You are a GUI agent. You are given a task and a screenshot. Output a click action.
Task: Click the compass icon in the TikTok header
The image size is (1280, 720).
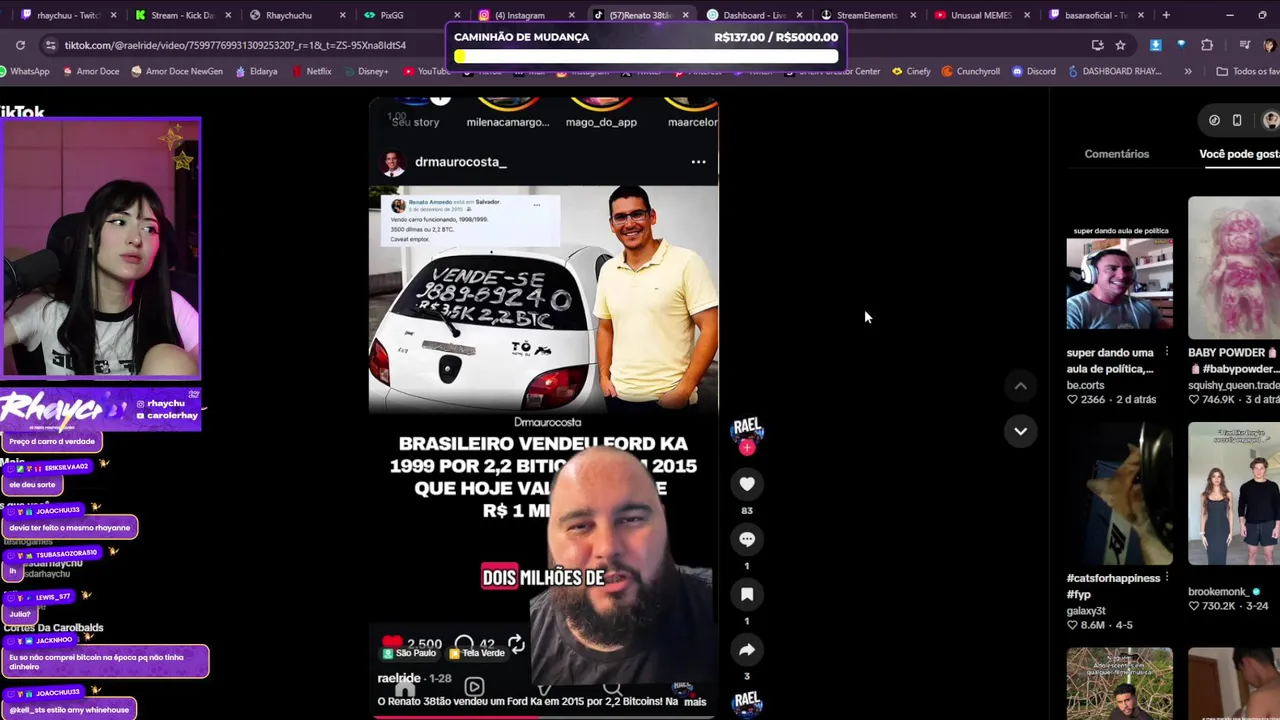[1214, 120]
